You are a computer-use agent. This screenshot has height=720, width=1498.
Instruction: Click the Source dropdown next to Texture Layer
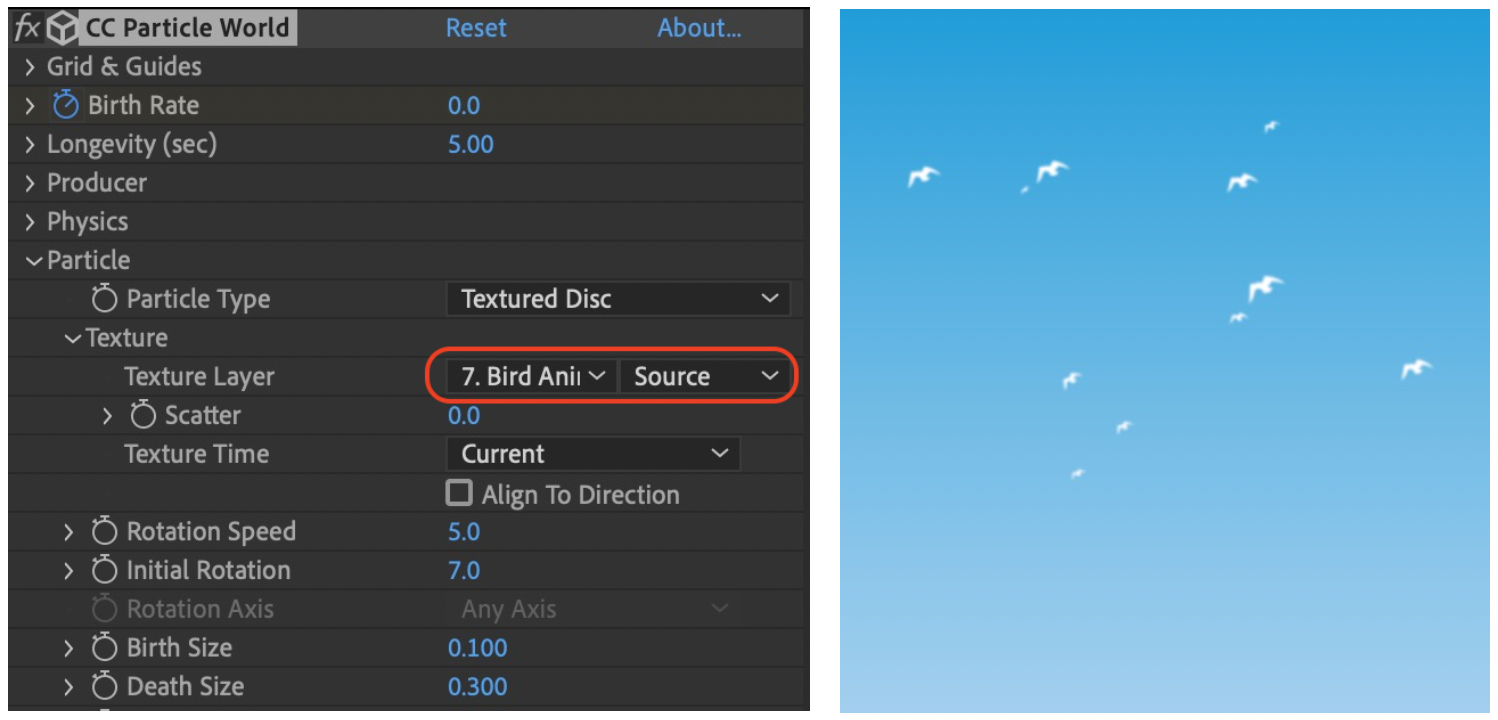tap(704, 376)
